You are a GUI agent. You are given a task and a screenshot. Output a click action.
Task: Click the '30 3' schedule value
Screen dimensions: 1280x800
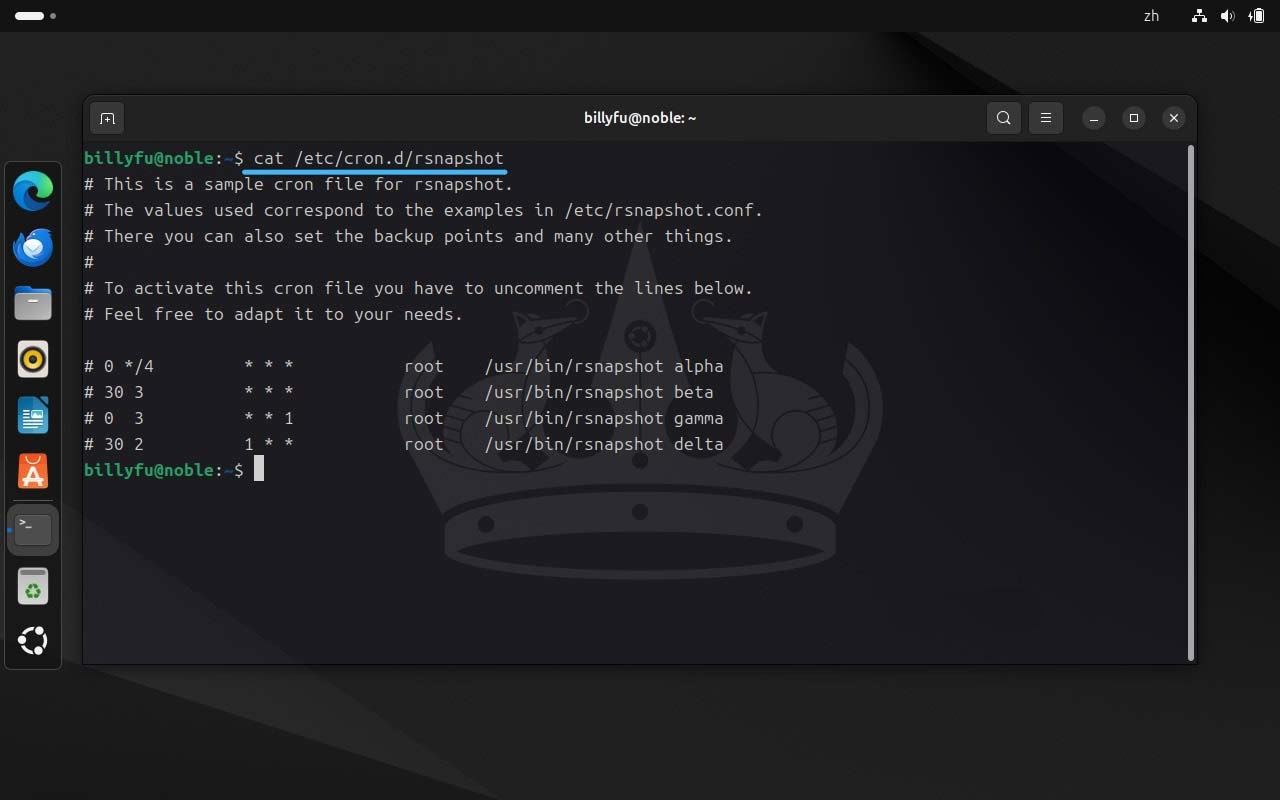click(x=124, y=392)
